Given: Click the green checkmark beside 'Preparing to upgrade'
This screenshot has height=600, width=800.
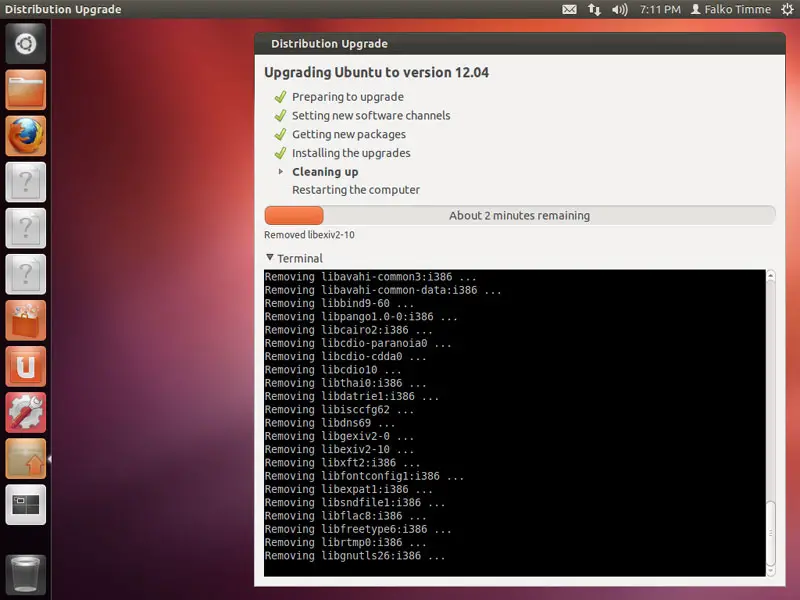Looking at the screenshot, I should [280, 96].
